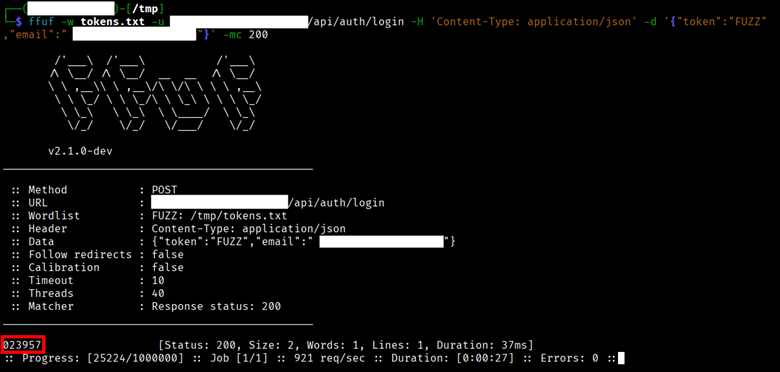Viewport: 780px width, 372px height.
Task: Select the Follow redirects false value
Action: (x=168, y=255)
